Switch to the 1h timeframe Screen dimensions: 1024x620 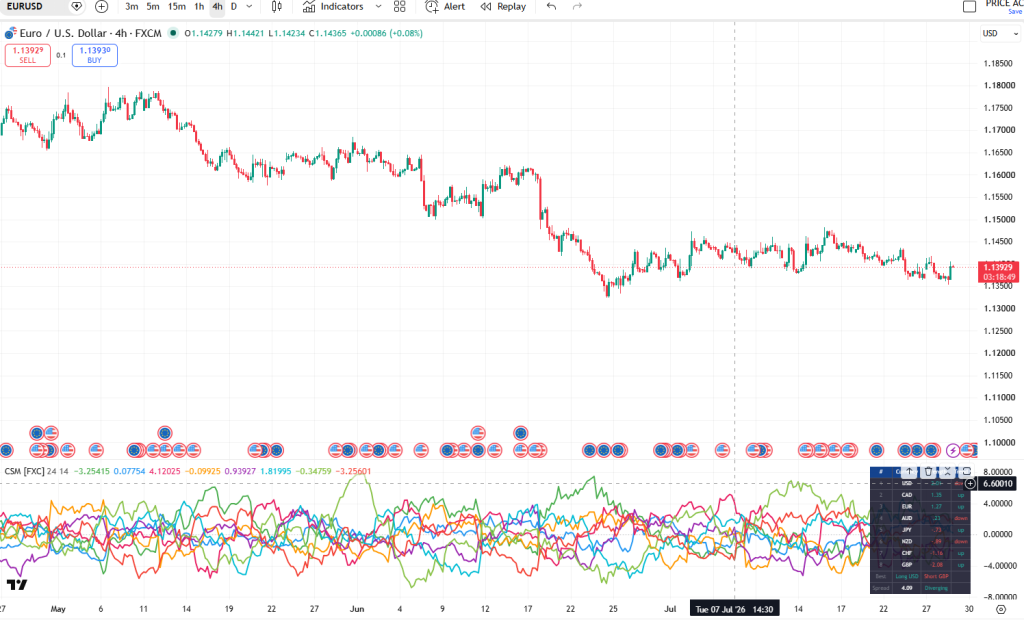[199, 7]
